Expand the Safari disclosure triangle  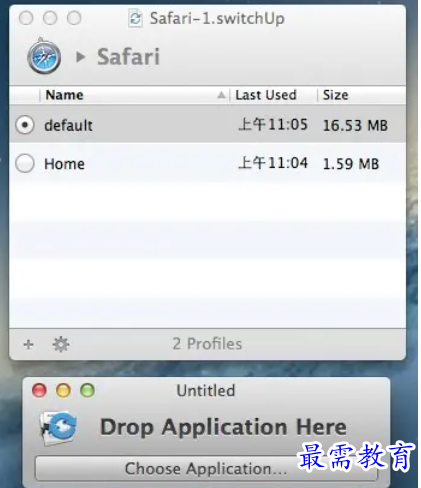[x=80, y=57]
